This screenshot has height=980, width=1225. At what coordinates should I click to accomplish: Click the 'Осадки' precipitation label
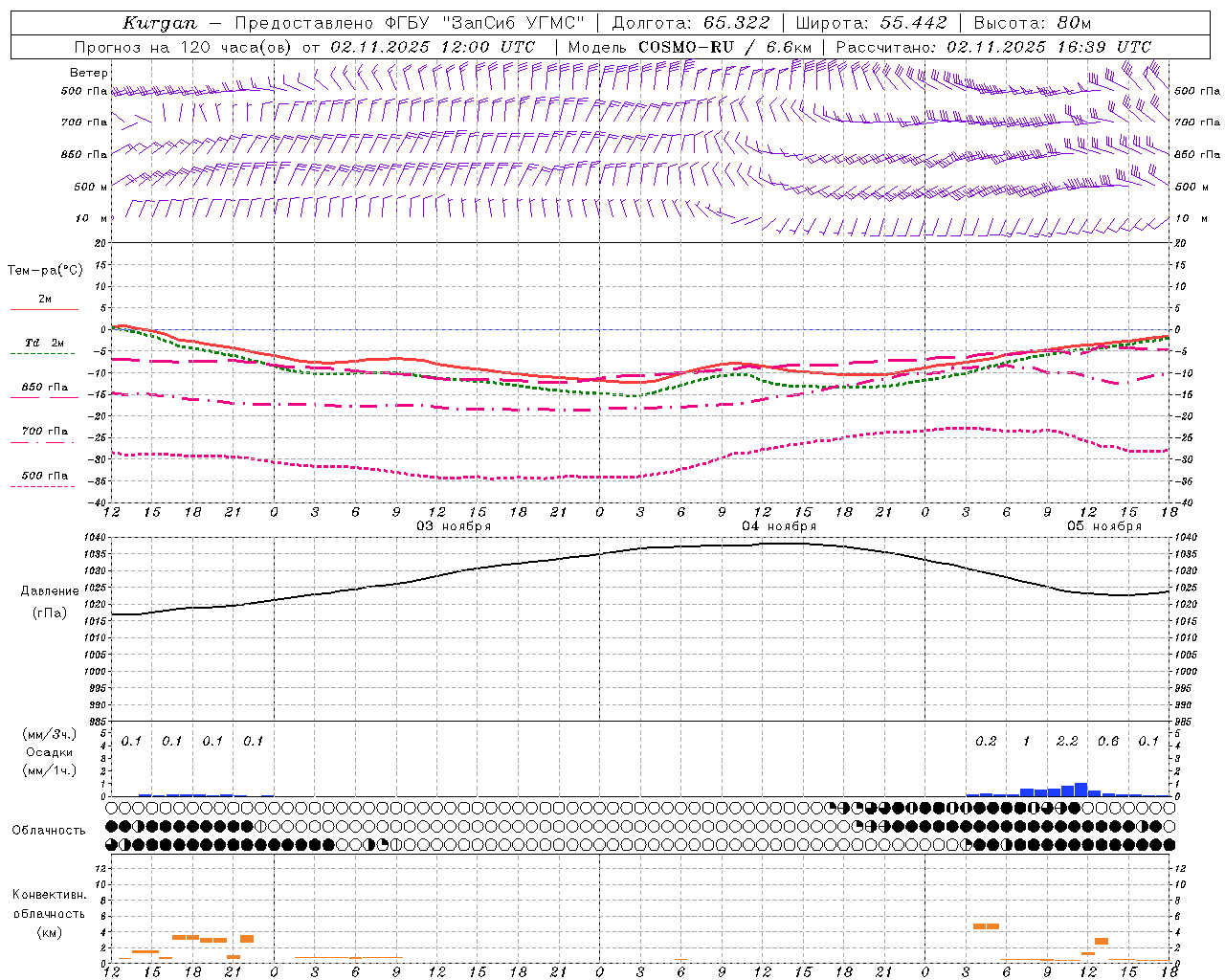(50, 752)
